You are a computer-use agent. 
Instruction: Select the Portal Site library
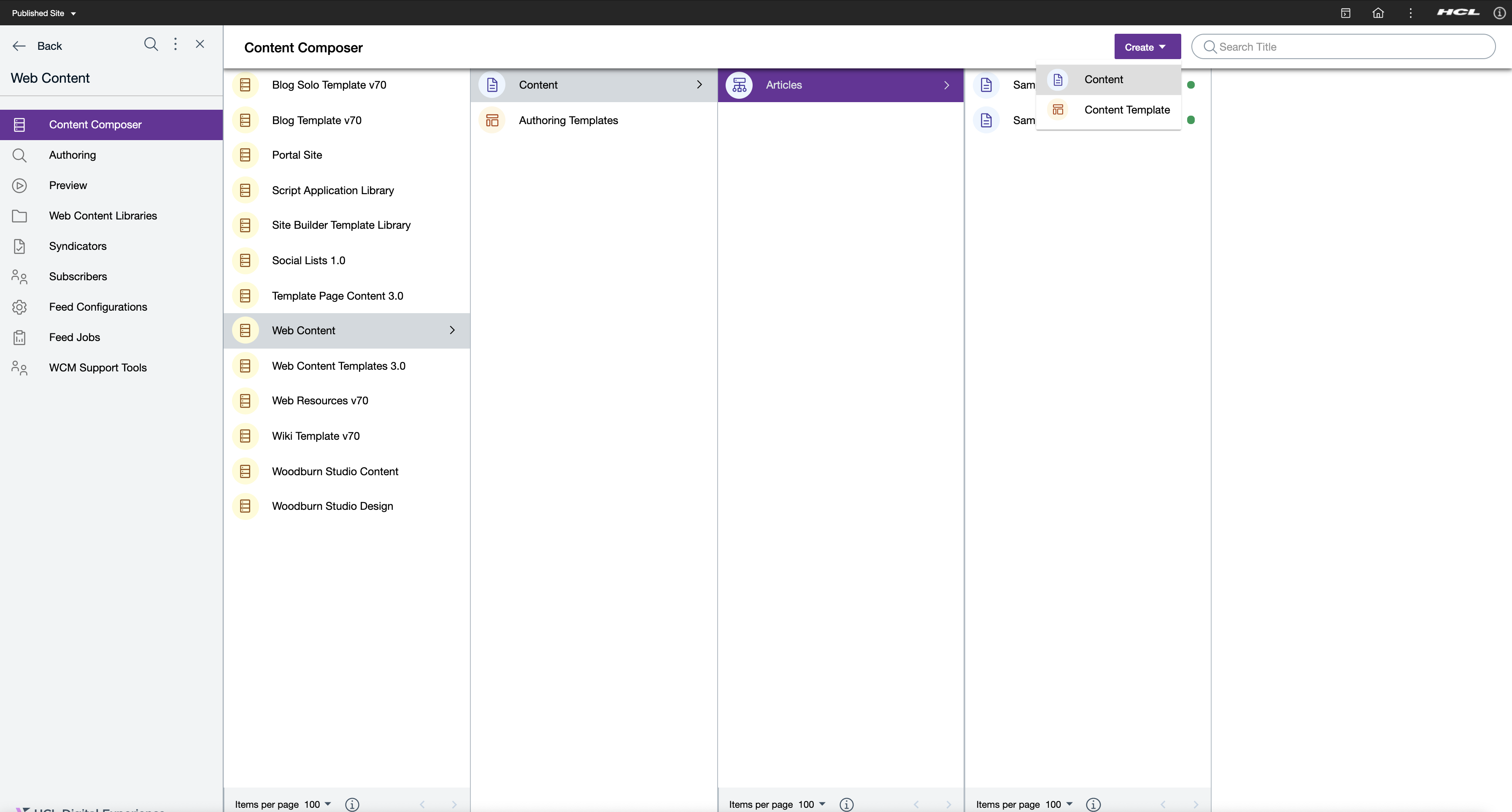pyautogui.click(x=346, y=155)
